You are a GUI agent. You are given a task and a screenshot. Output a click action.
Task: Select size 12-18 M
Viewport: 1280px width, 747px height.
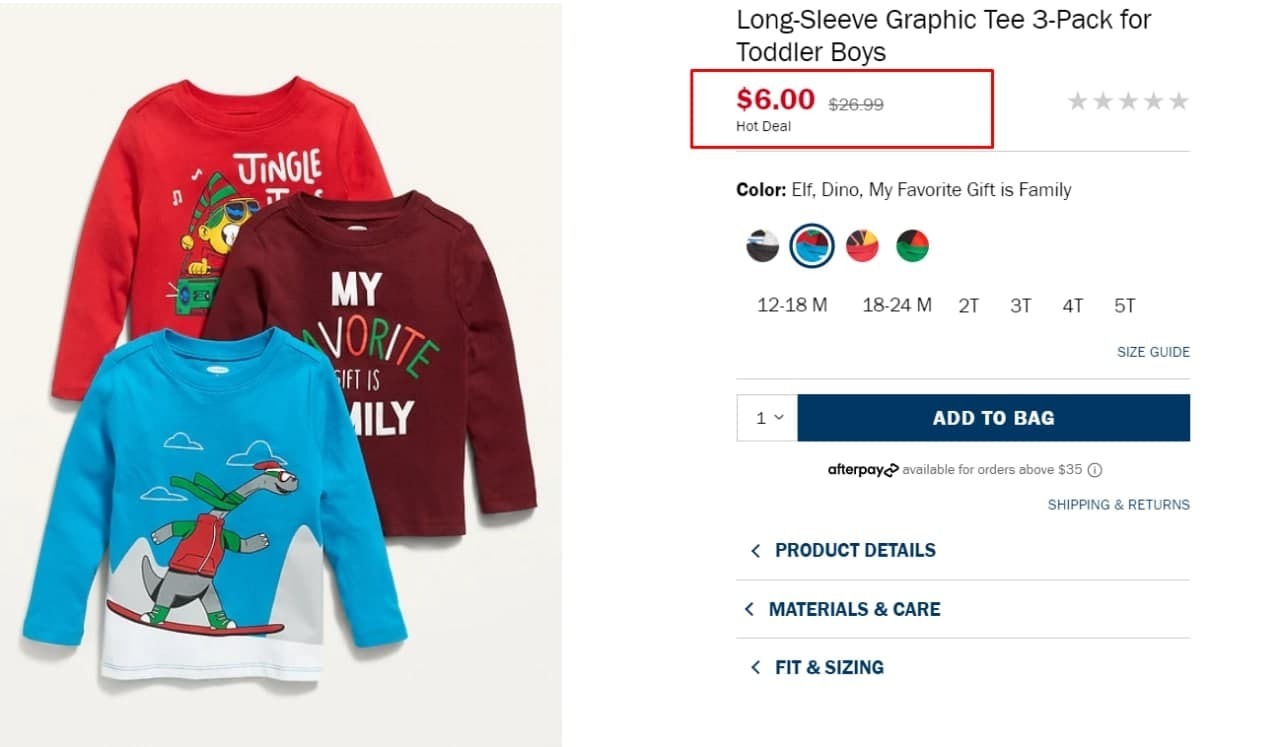tap(792, 305)
